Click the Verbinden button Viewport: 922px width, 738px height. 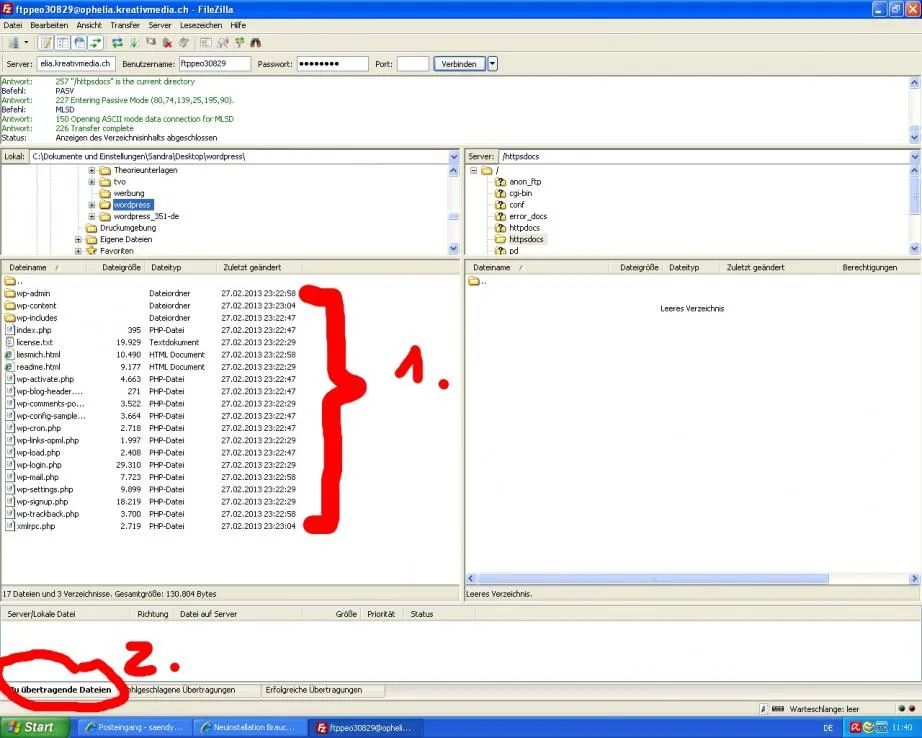459,64
